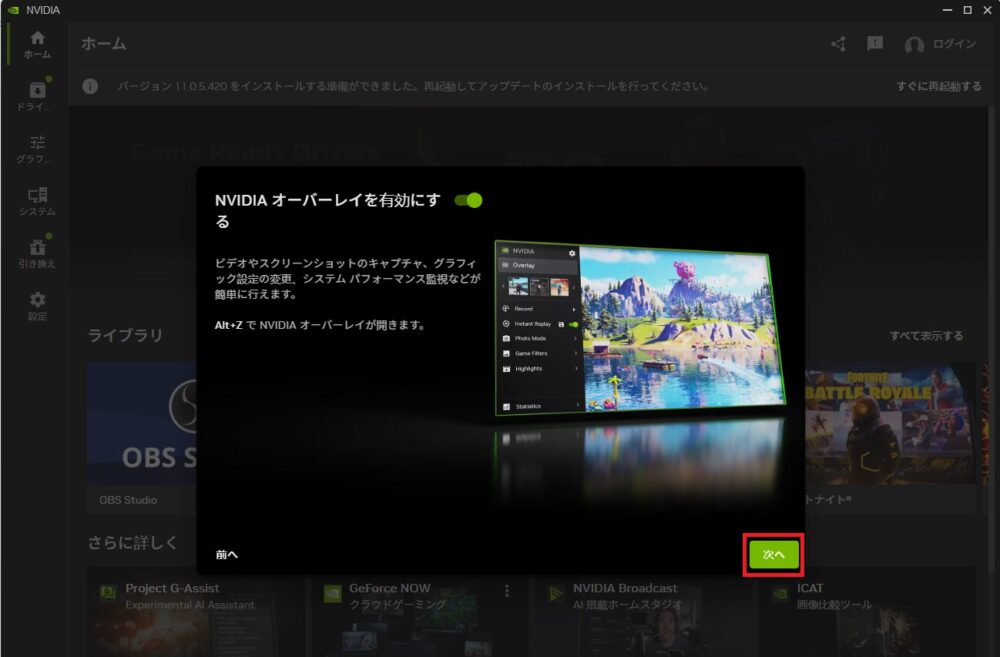Click the NVIDIA logo in the title bar

(x=11, y=9)
